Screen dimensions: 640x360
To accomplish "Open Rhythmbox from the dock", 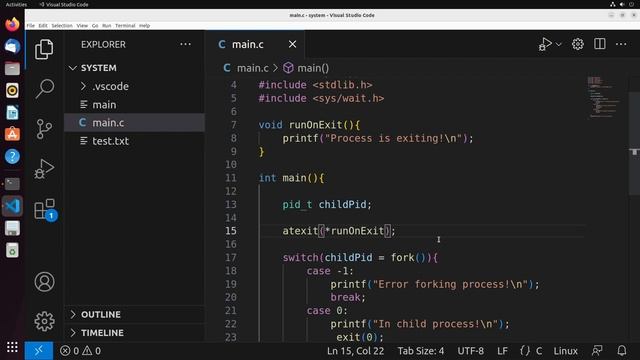I will (x=12, y=90).
